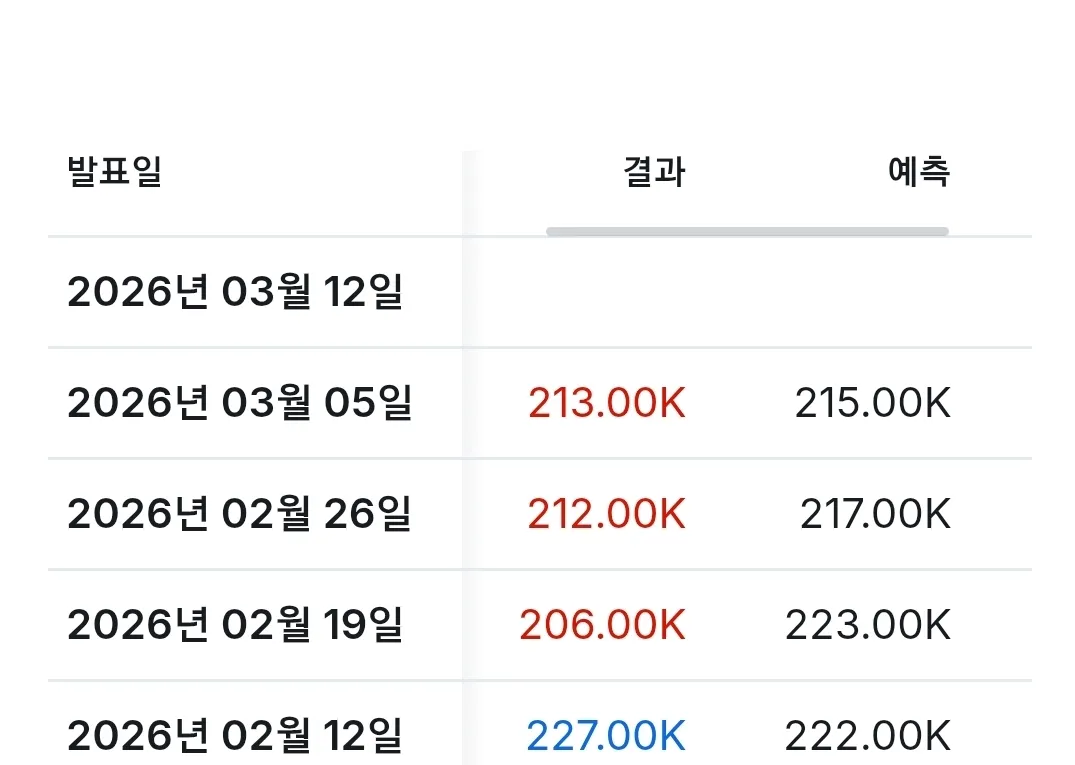This screenshot has width=1075, height=765.
Task: Select the 215.00K forecast value
Action: point(872,404)
